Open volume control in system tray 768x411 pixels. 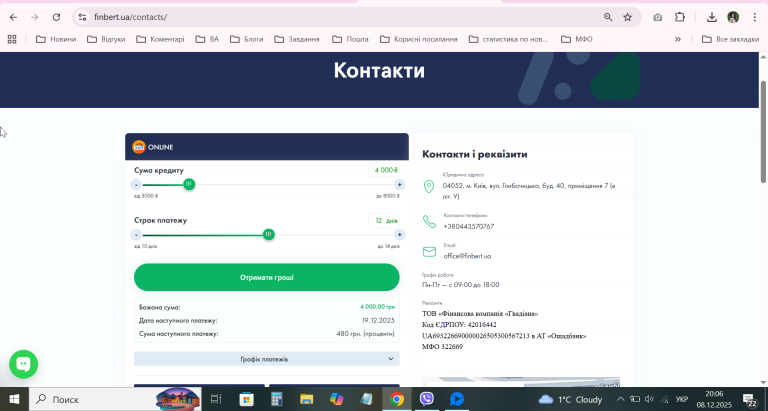649,399
